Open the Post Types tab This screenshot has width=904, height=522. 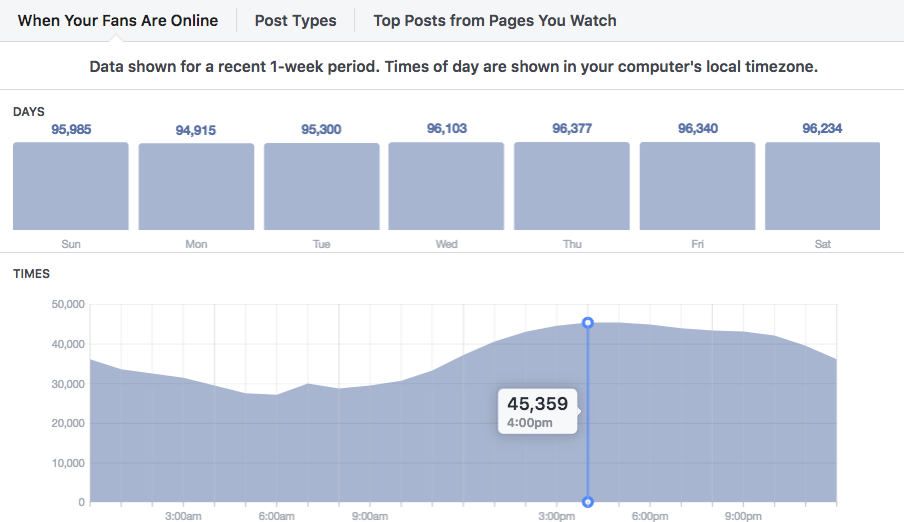[x=295, y=20]
